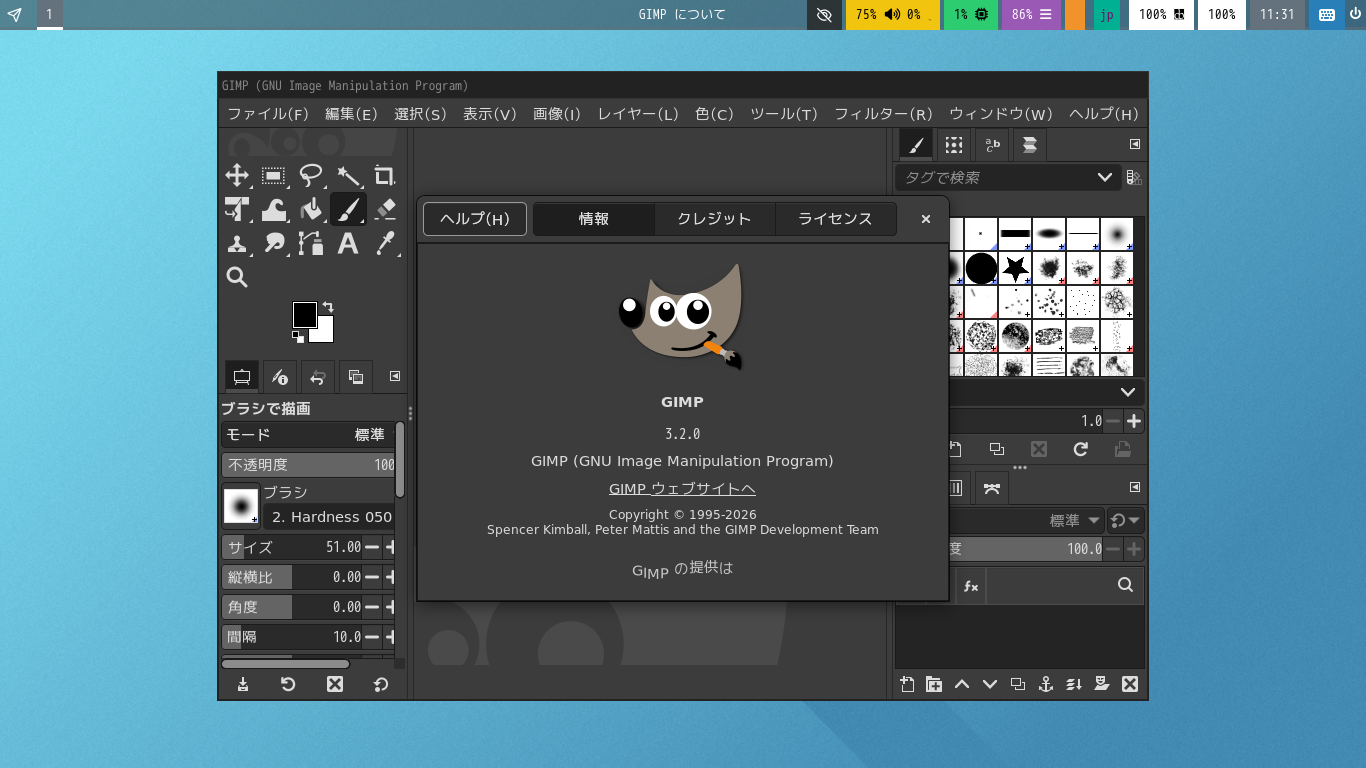Switch to the クレジット tab
The height and width of the screenshot is (768, 1366).
pos(714,219)
